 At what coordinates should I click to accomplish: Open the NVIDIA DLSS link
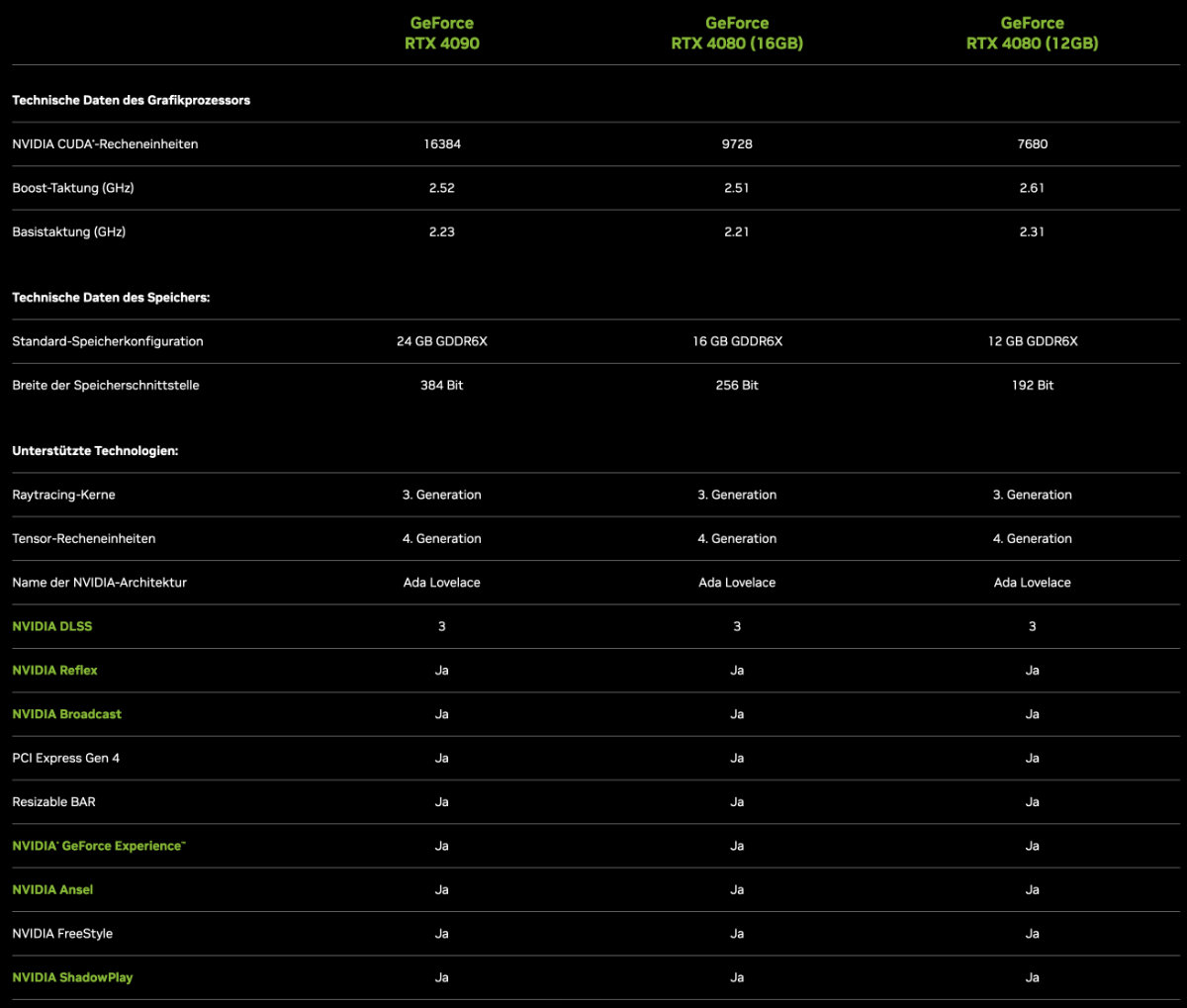pyautogui.click(x=52, y=626)
